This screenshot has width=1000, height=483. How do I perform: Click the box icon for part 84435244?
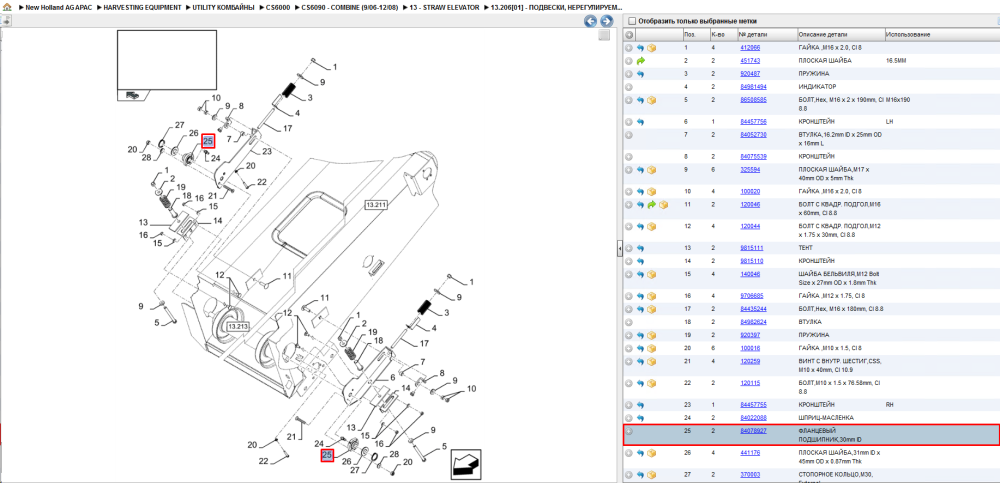(652, 309)
